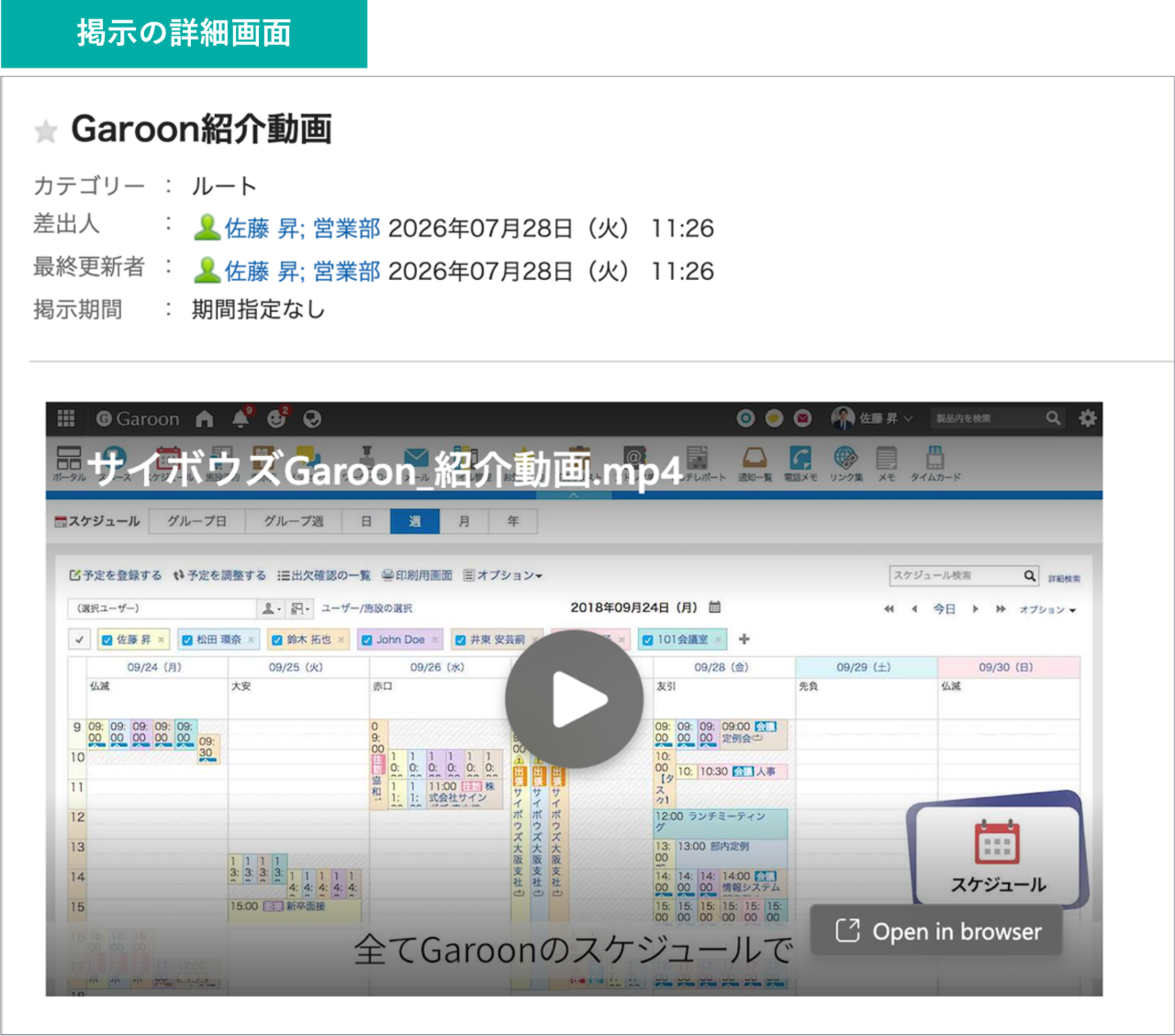The width and height of the screenshot is (1175, 1036).
Task: Select the 週 week view tab
Action: pos(415,521)
